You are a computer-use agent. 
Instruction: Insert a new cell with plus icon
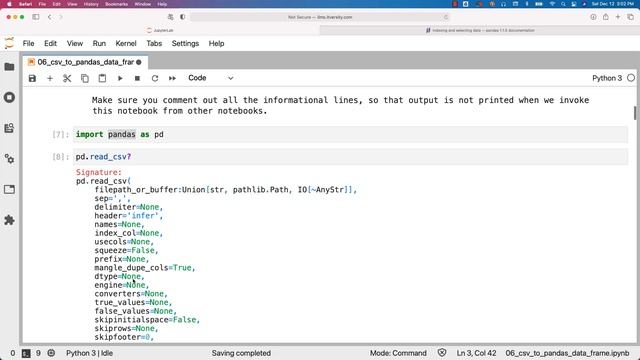pos(50,78)
